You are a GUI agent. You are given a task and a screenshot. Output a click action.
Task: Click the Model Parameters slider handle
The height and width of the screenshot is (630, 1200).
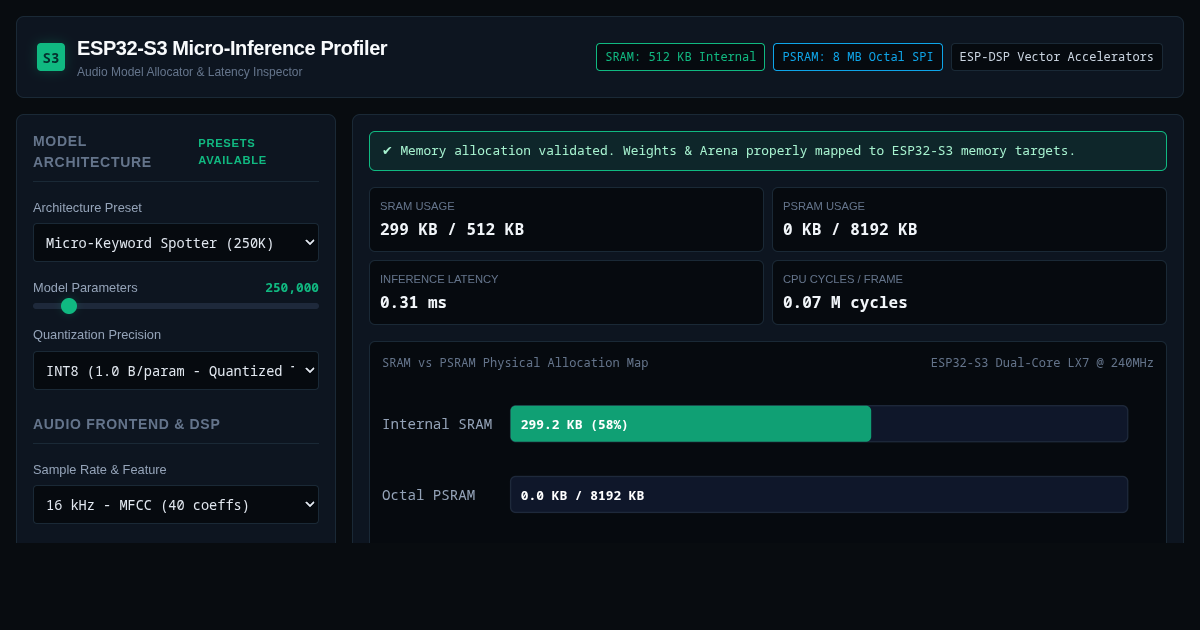click(x=69, y=306)
